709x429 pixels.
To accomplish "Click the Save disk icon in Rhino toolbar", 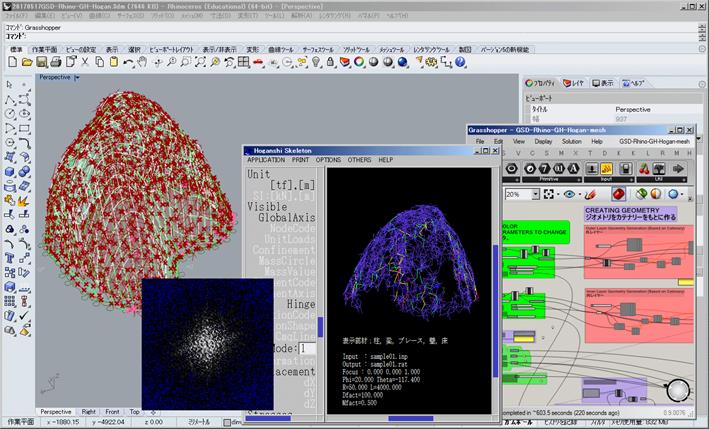I will point(42,62).
